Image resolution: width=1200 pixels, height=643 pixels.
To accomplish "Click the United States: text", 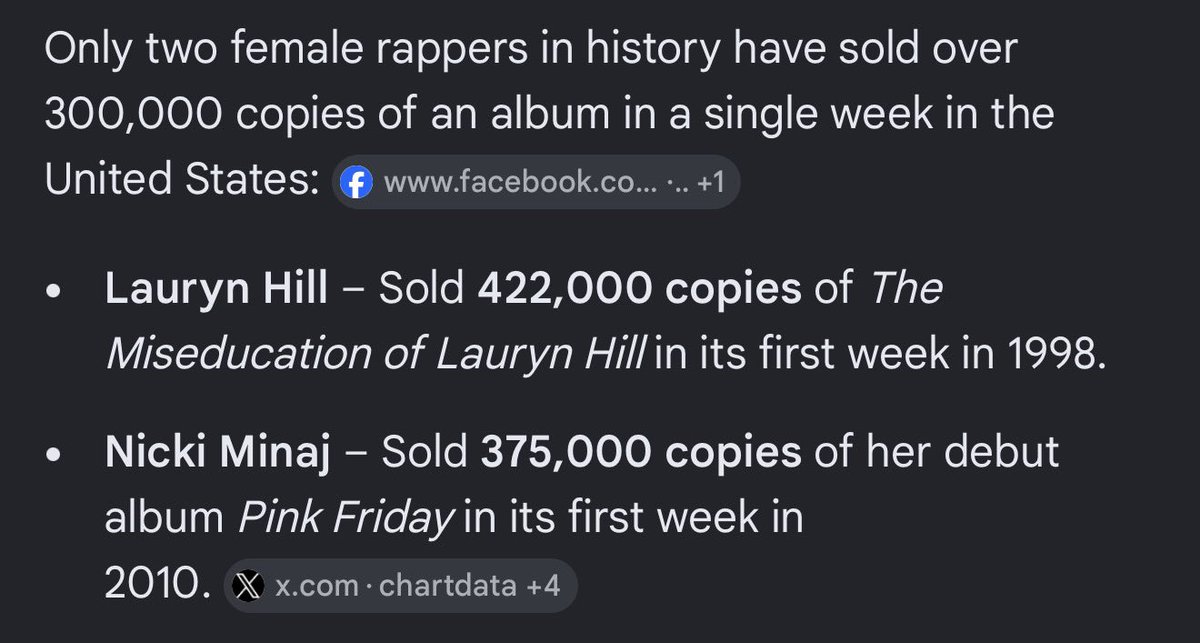I will (181, 182).
